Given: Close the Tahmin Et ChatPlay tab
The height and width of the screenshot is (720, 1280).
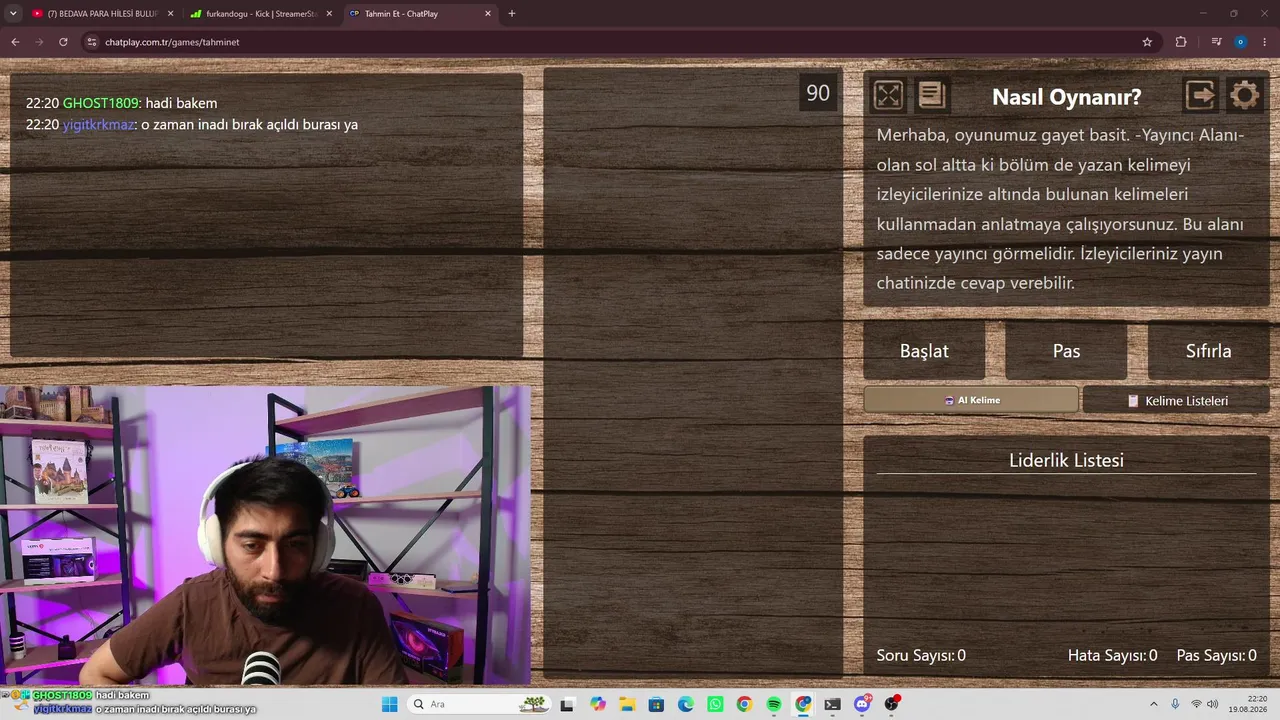Looking at the screenshot, I should coord(488,14).
